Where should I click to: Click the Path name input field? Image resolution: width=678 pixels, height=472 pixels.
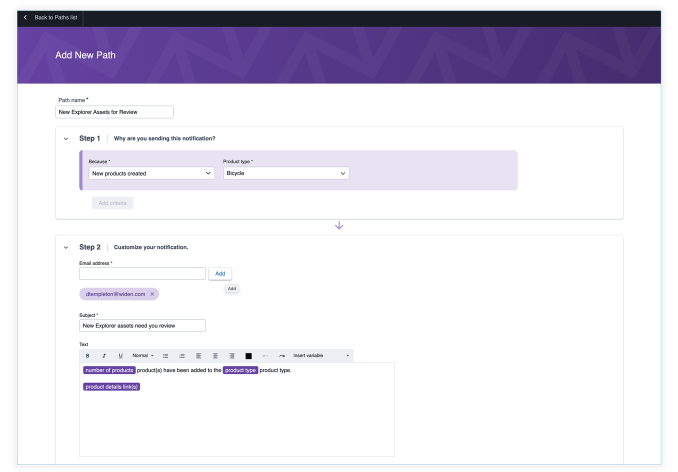coord(114,112)
